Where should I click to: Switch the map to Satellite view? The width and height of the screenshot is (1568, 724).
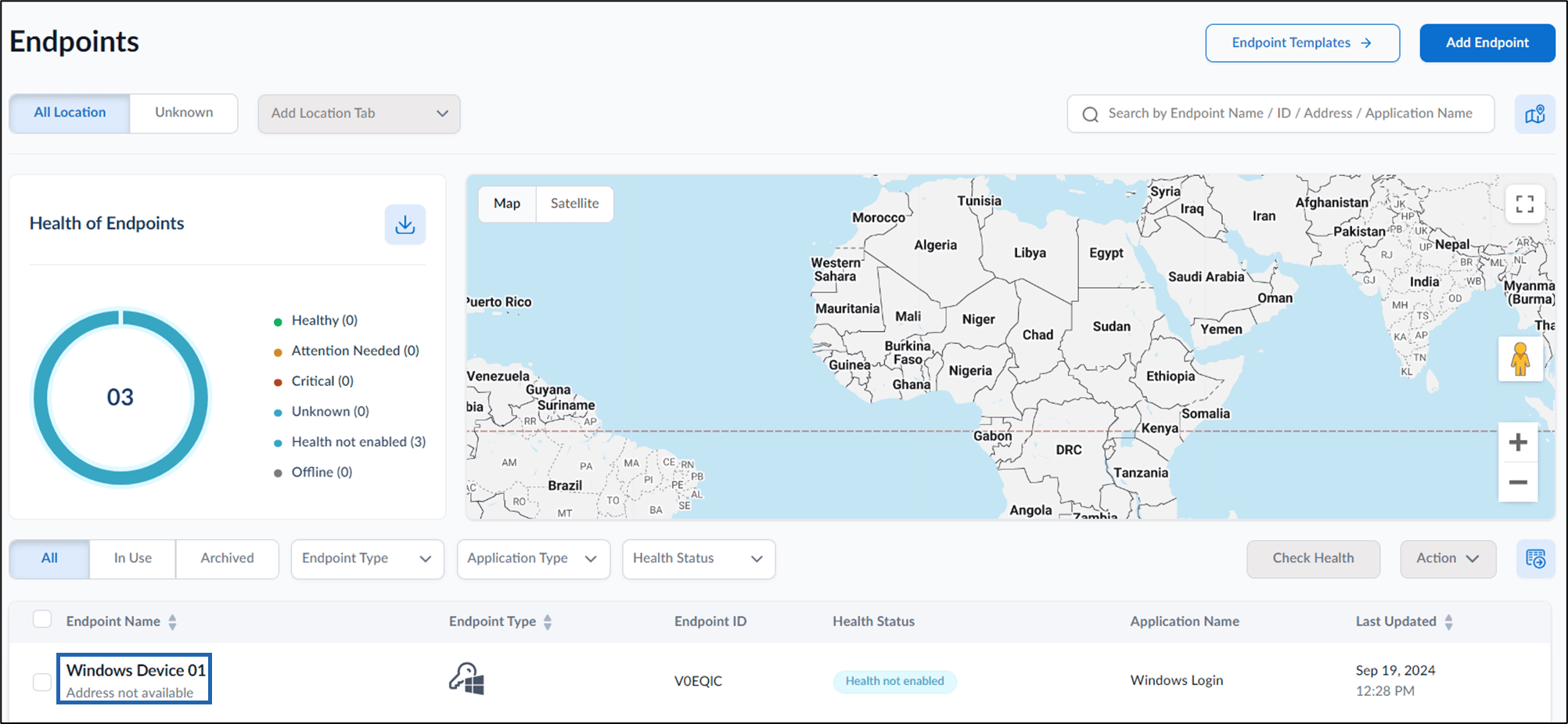point(574,204)
